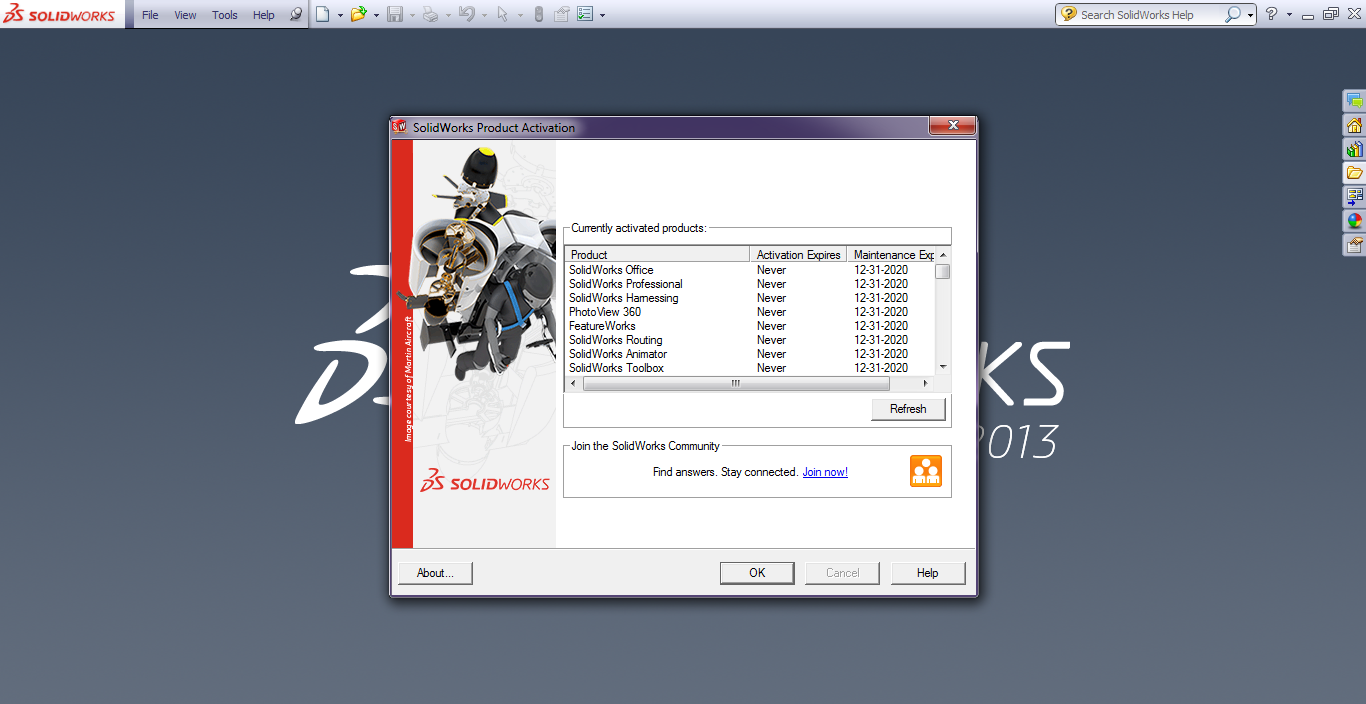Open the Tools menu
1366x704 pixels.
(x=225, y=15)
